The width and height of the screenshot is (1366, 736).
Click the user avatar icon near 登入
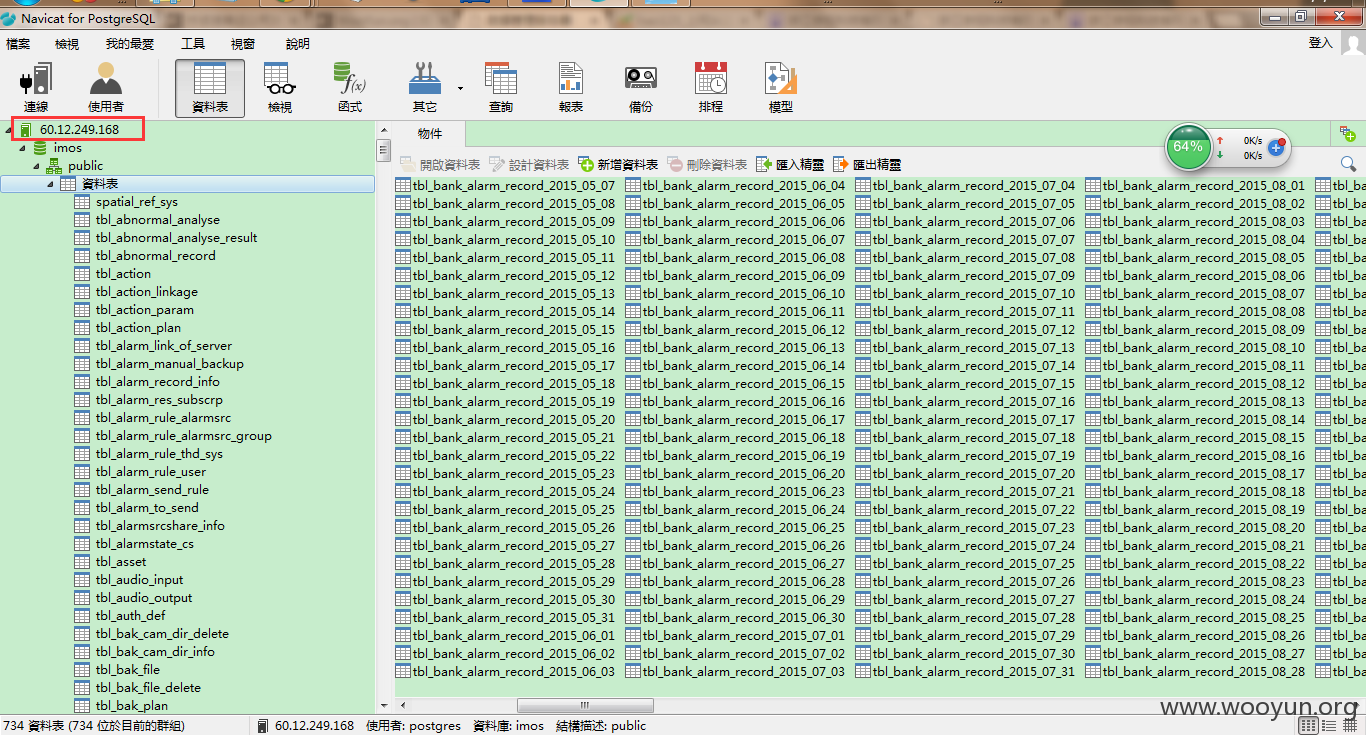click(x=1352, y=44)
